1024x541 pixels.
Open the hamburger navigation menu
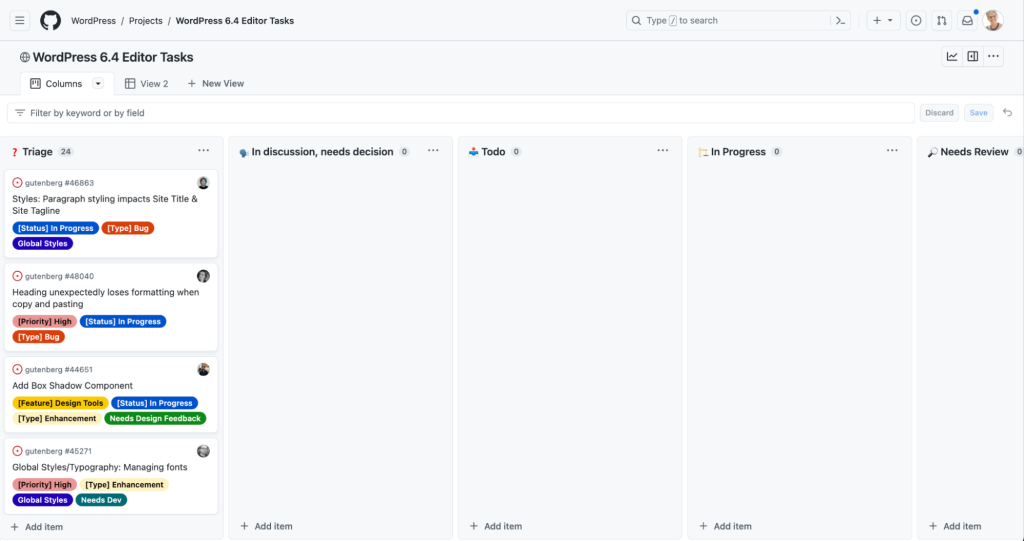pos(20,20)
